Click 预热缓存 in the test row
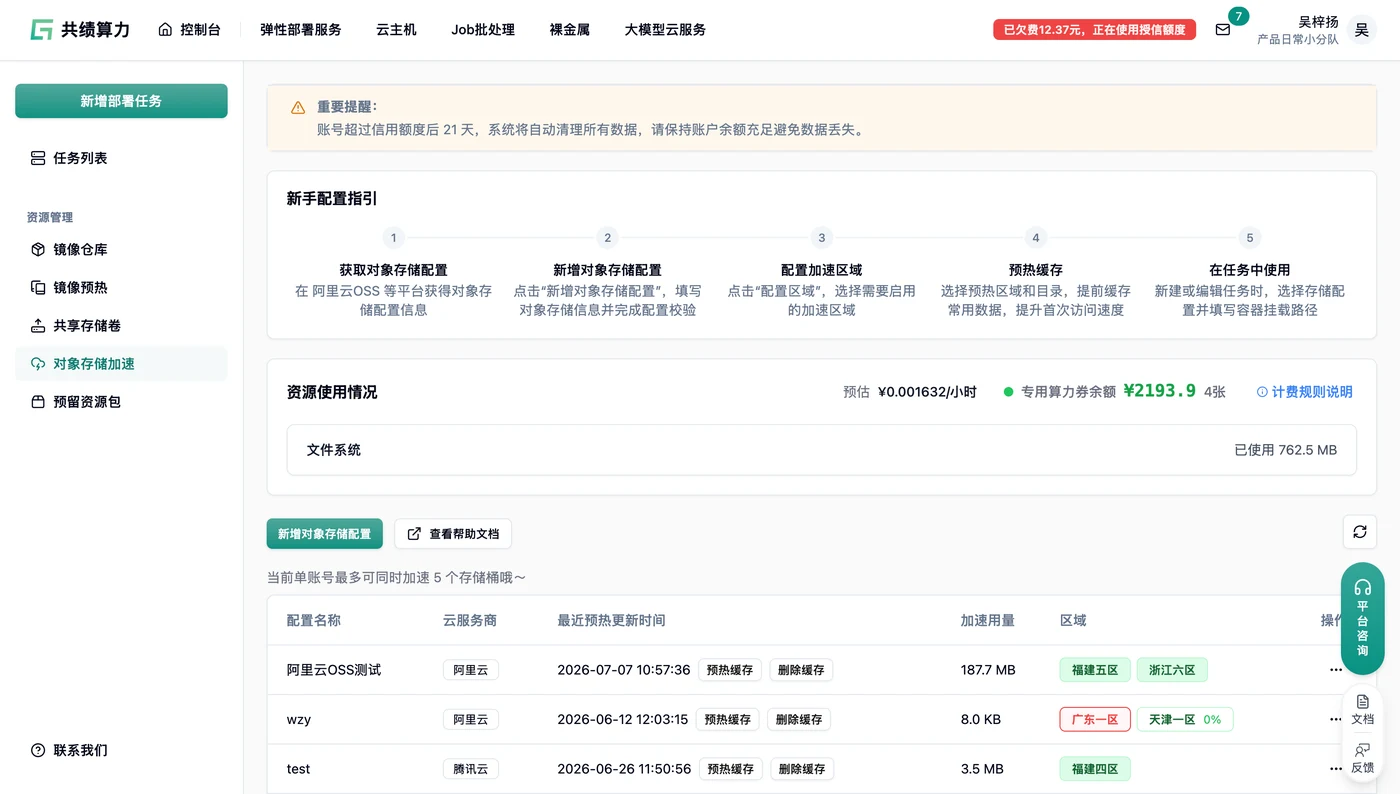 click(x=731, y=769)
